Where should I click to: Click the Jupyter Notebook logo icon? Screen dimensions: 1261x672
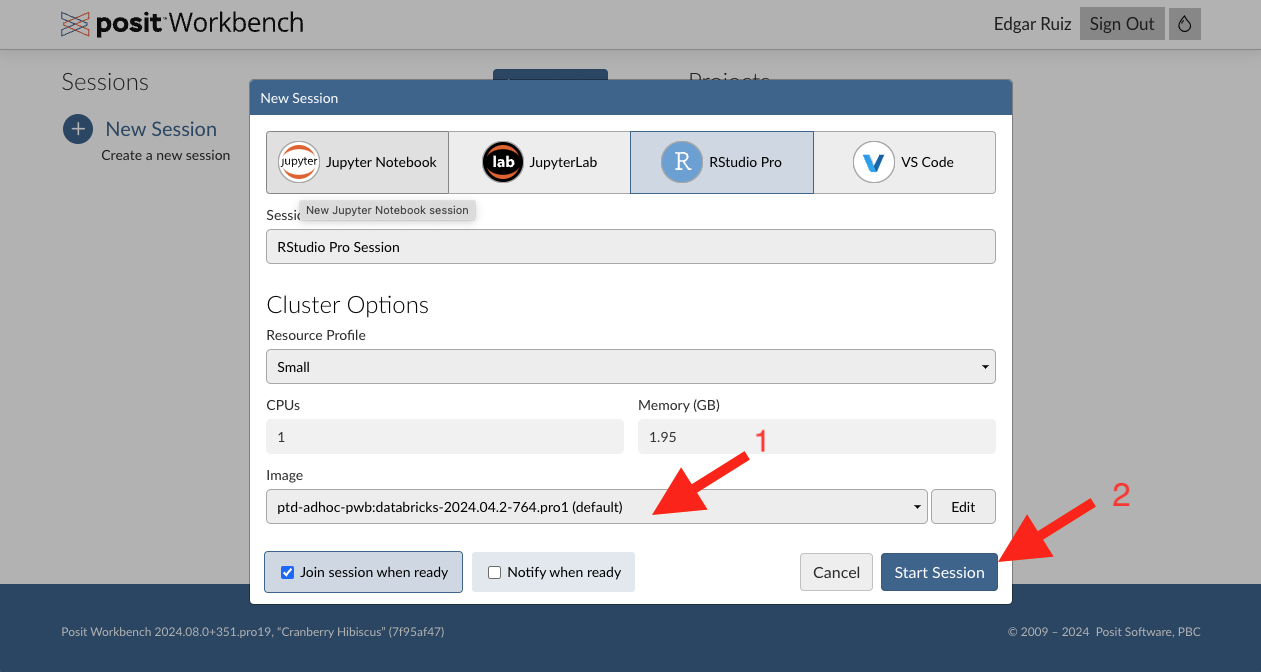[x=298, y=162]
